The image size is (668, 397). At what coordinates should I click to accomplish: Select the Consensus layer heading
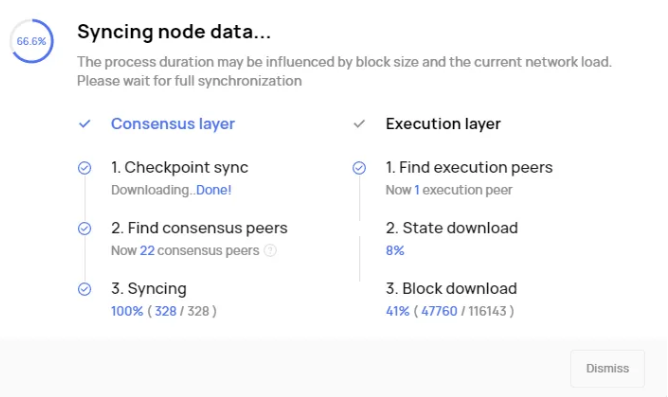(173, 124)
